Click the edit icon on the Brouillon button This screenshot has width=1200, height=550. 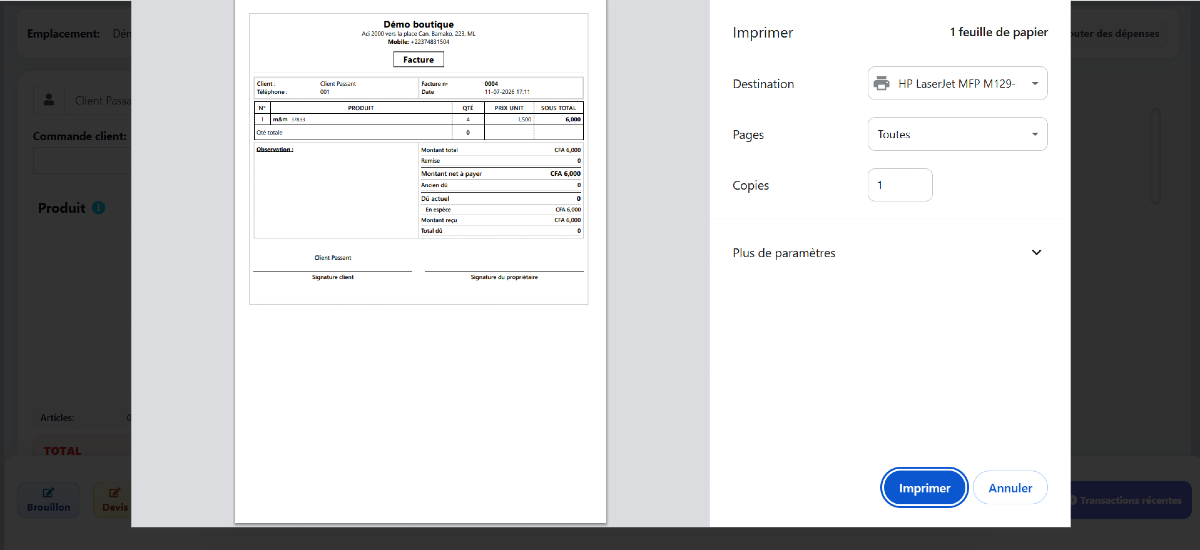click(x=48, y=492)
